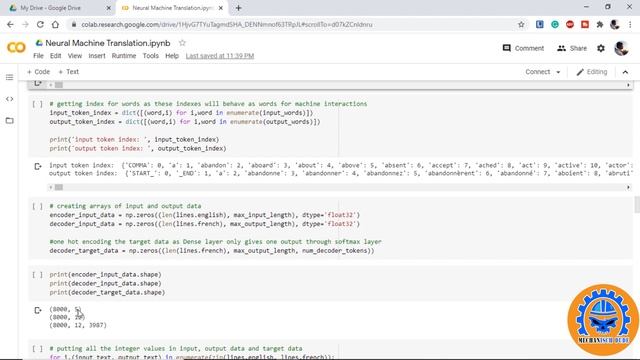Clear output icon of shapes cell
The image size is (640, 360).
tap(38, 310)
